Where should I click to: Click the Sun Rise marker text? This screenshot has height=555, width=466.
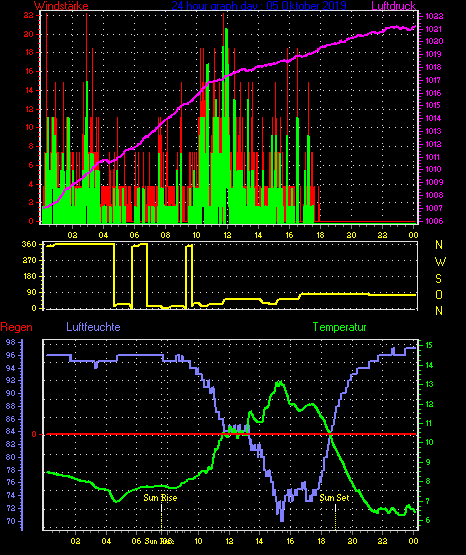coord(160,498)
